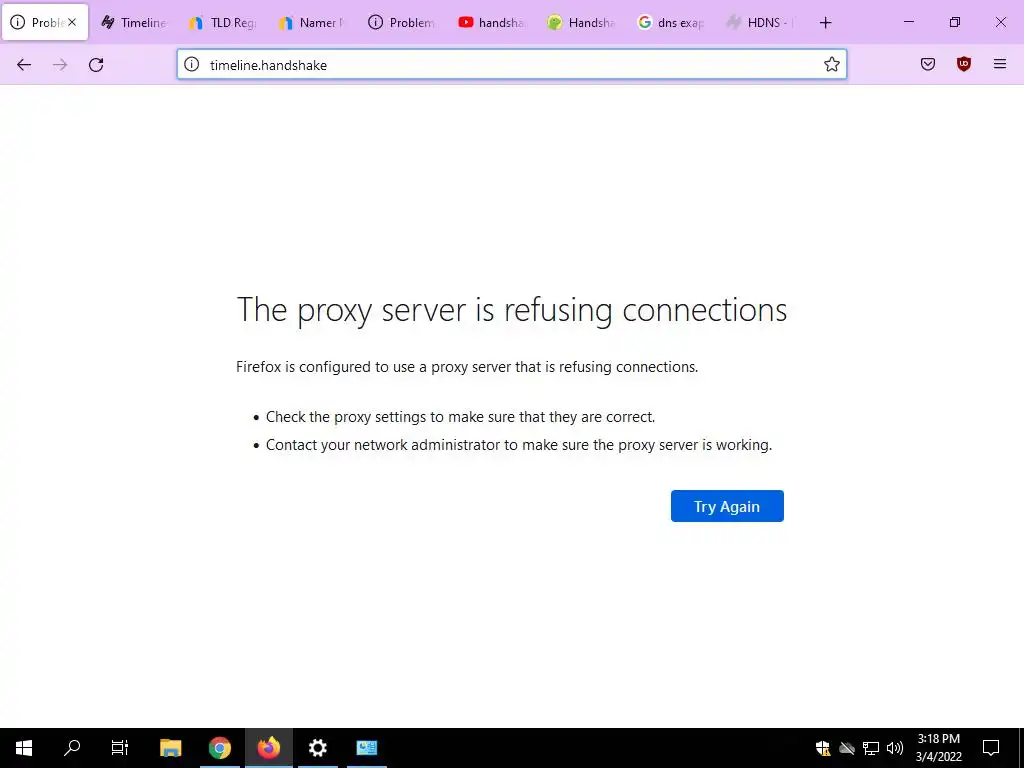The height and width of the screenshot is (768, 1024).
Task: Go back with the back arrow
Action: pos(24,65)
